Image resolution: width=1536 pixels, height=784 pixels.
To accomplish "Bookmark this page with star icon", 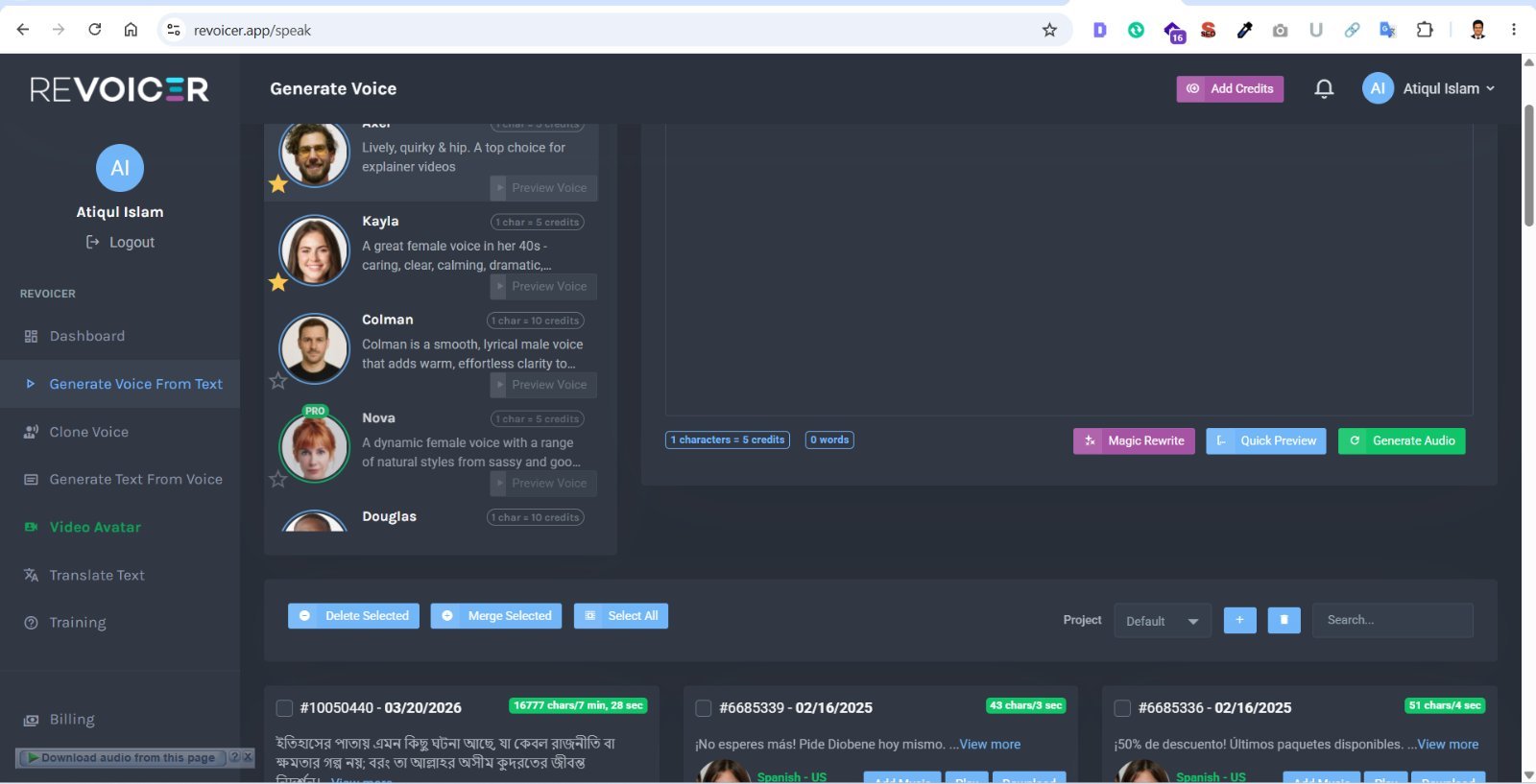I will coord(1049,30).
